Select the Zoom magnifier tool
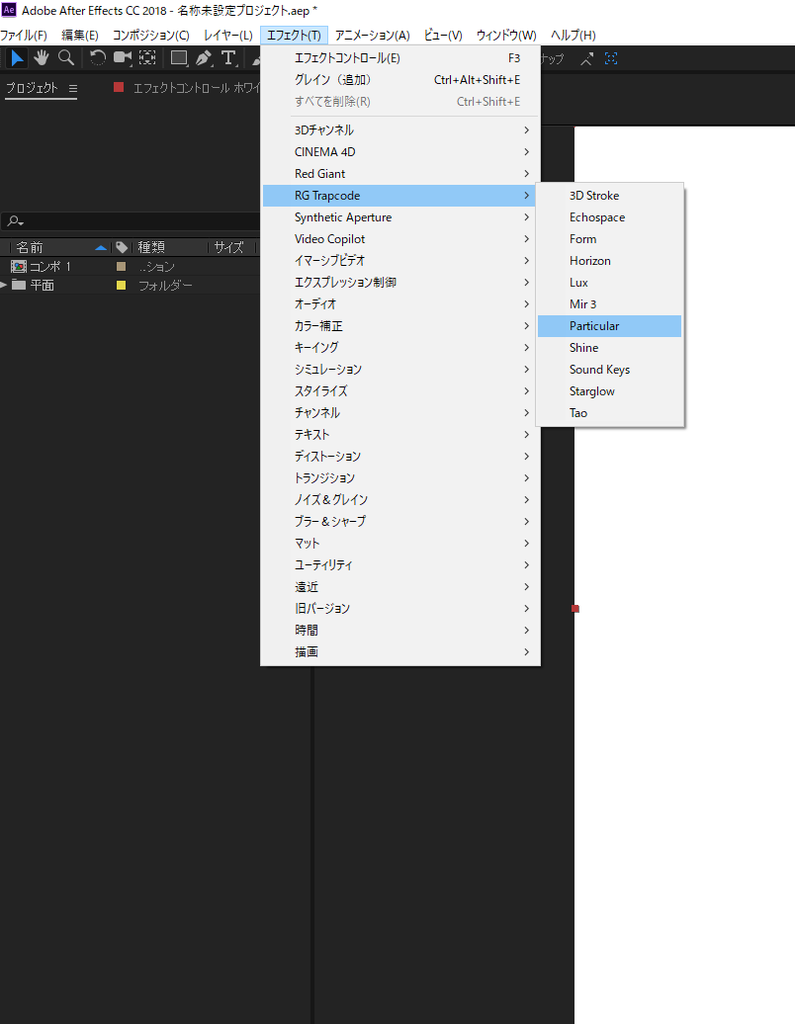Image resolution: width=795 pixels, height=1024 pixels. tap(66, 58)
